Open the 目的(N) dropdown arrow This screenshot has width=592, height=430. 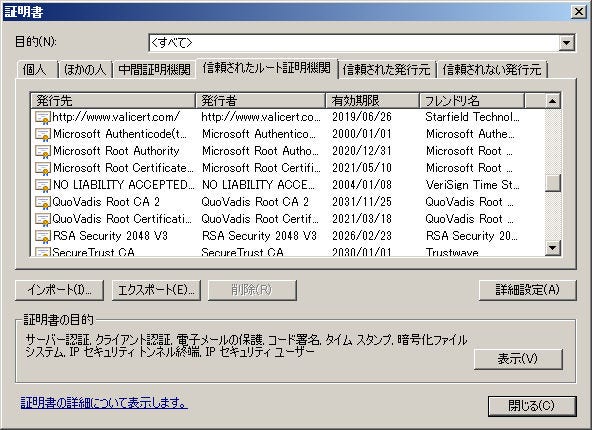point(566,43)
